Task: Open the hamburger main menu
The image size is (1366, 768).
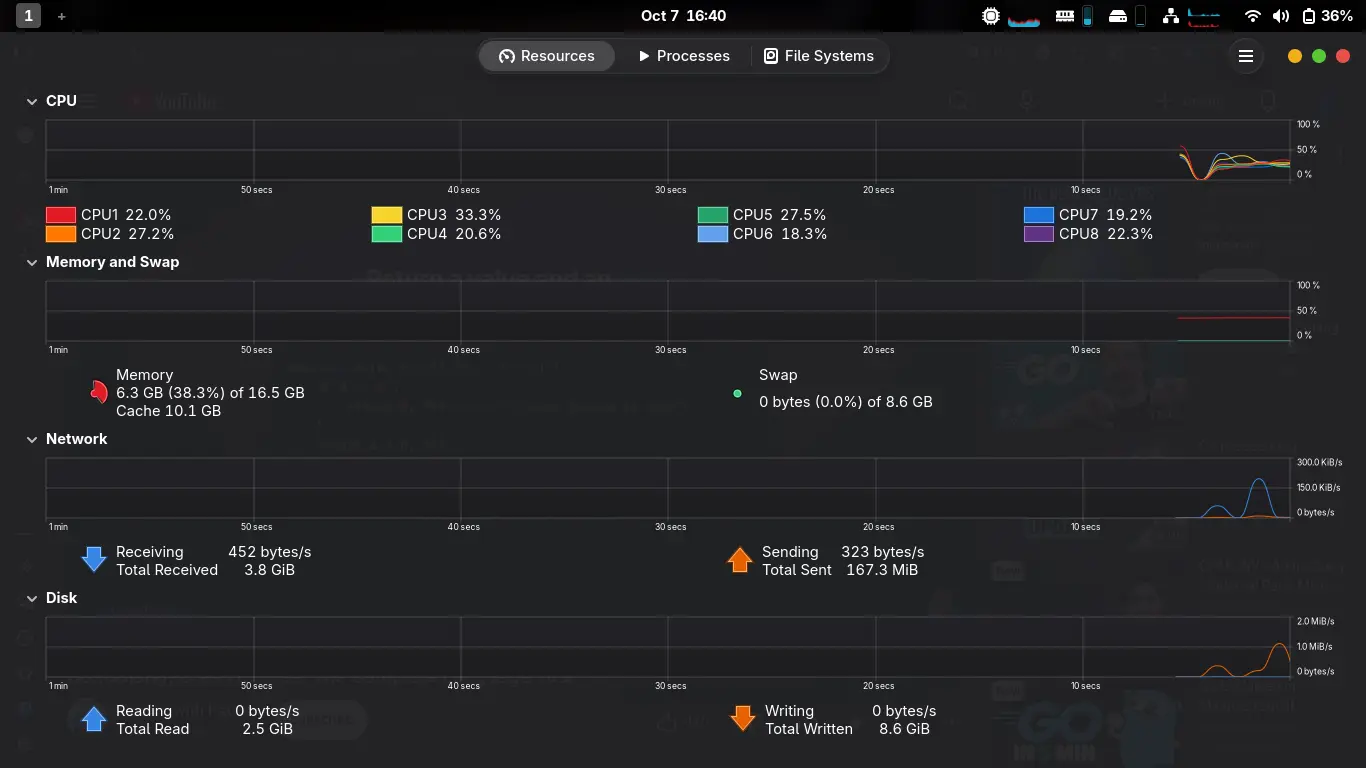Action: pos(1246,56)
